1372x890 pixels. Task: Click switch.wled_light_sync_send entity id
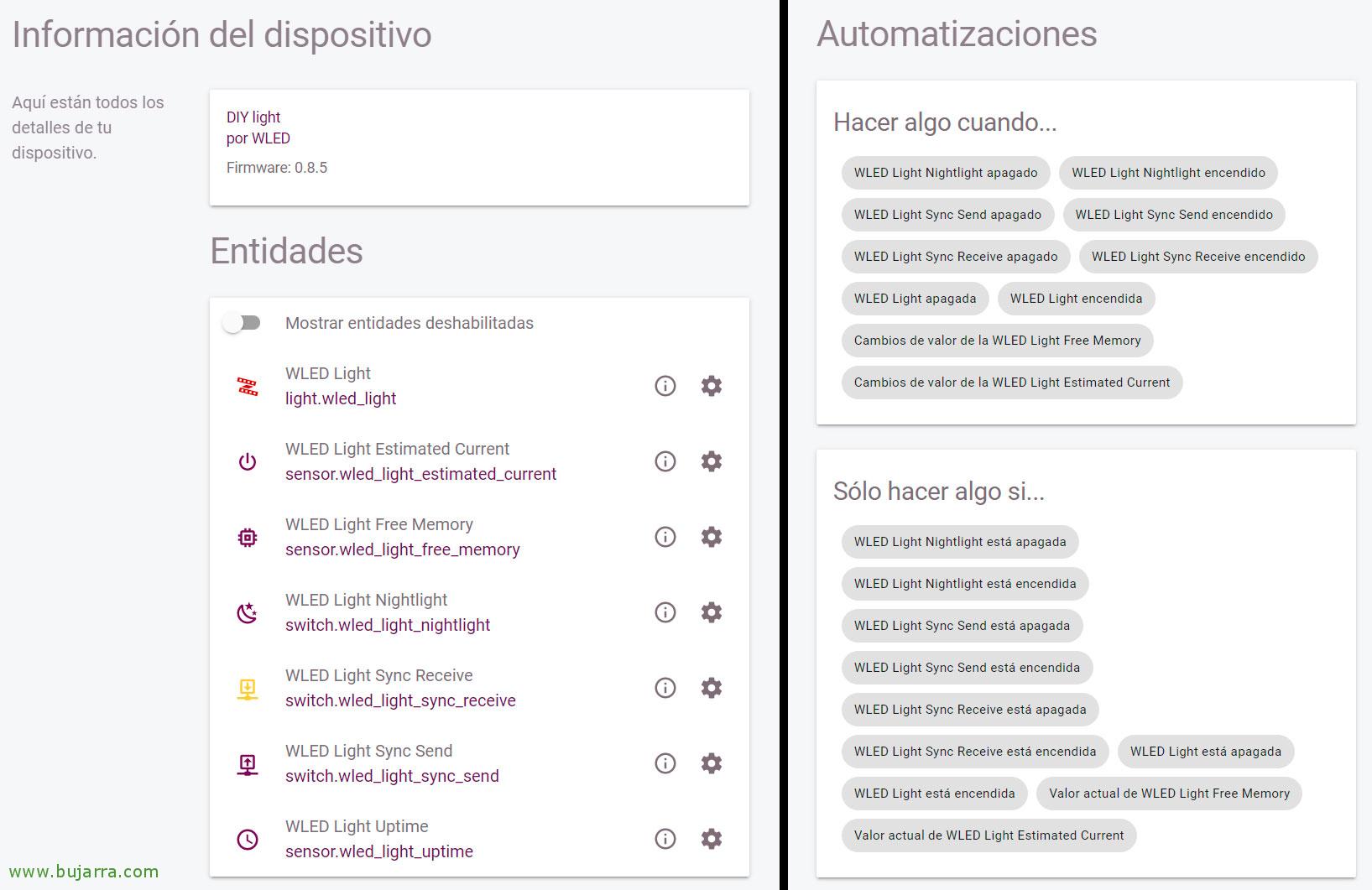point(392,777)
